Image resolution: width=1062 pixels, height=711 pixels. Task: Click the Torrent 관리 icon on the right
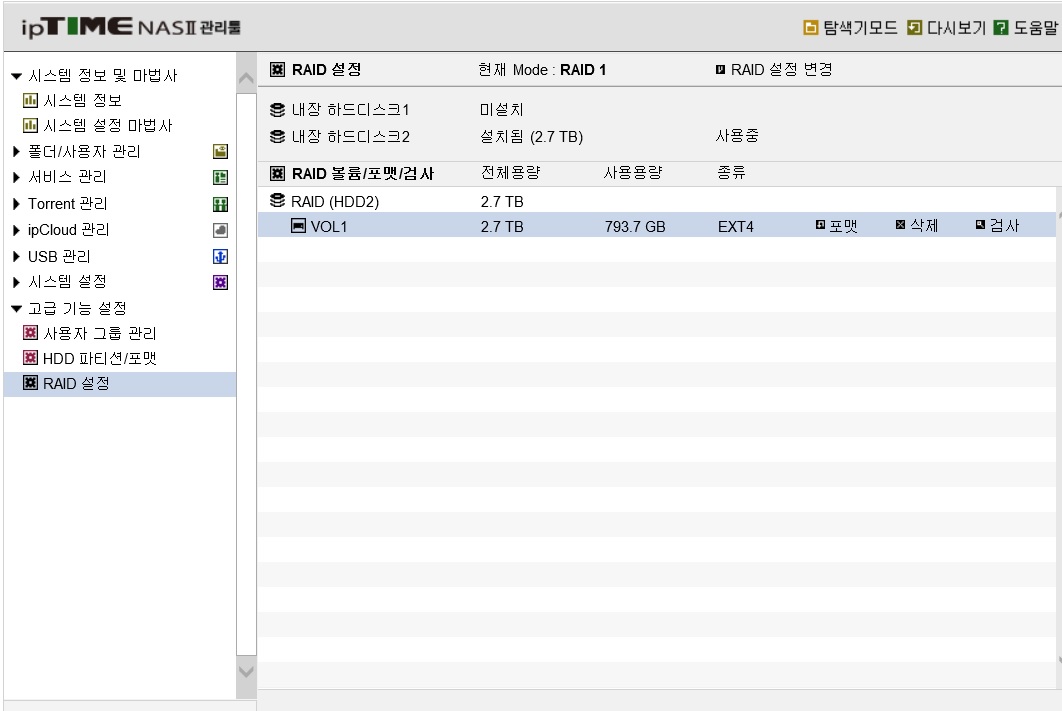pyautogui.click(x=220, y=204)
